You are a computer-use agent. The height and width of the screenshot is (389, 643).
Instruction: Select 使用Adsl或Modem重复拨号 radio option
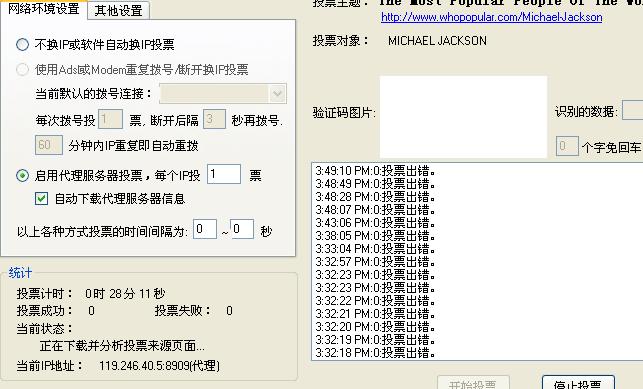(x=23, y=69)
